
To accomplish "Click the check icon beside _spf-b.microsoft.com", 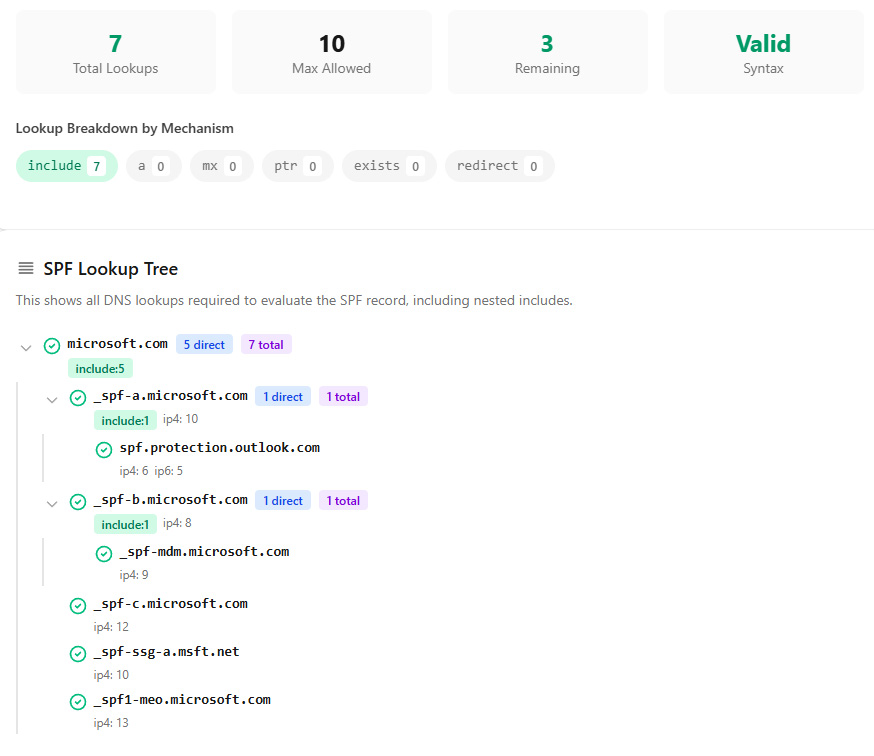I will (78, 502).
